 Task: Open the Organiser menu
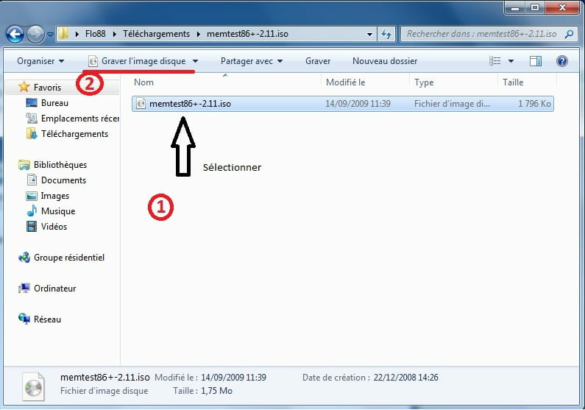coord(40,61)
